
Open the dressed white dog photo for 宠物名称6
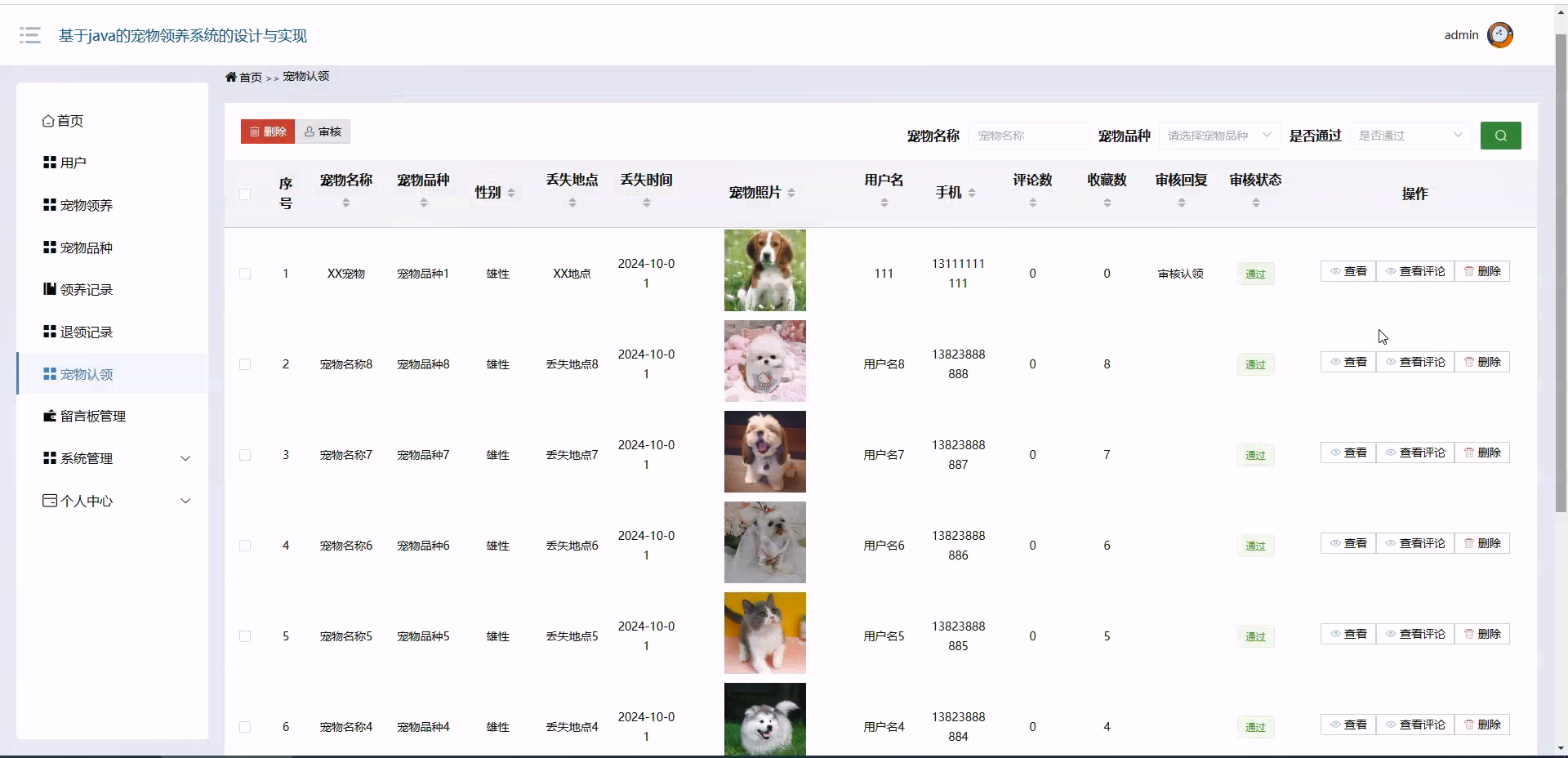765,542
